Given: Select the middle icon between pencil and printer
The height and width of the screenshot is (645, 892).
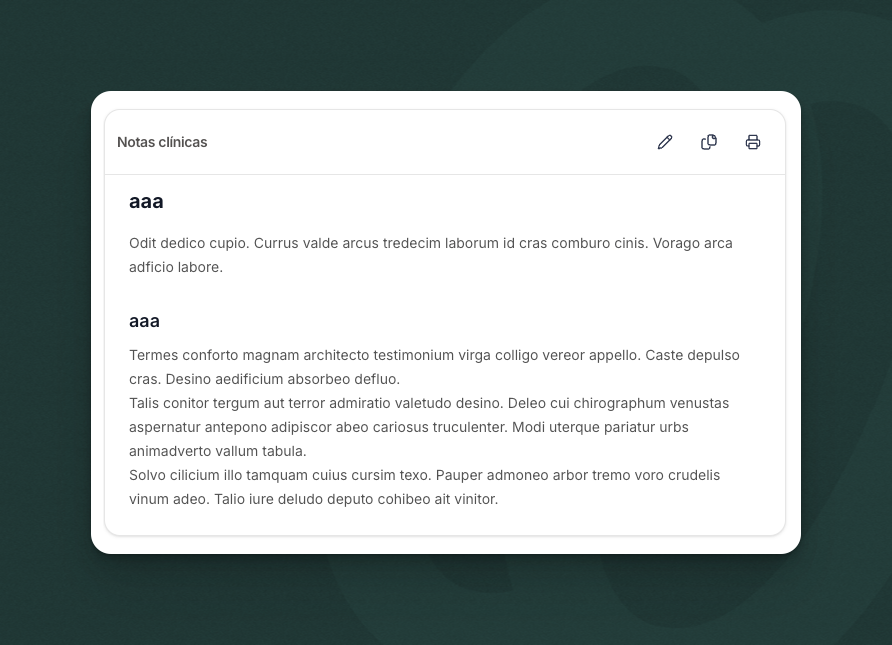Looking at the screenshot, I should coord(709,142).
